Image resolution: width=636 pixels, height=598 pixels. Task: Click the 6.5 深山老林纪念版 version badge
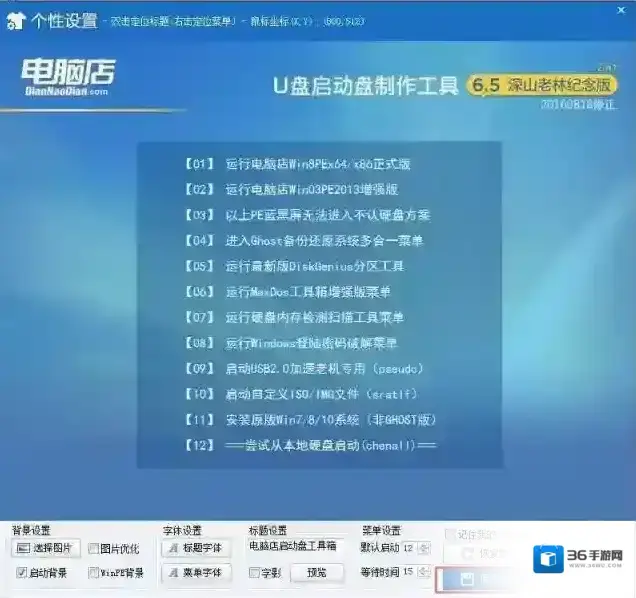point(541,85)
